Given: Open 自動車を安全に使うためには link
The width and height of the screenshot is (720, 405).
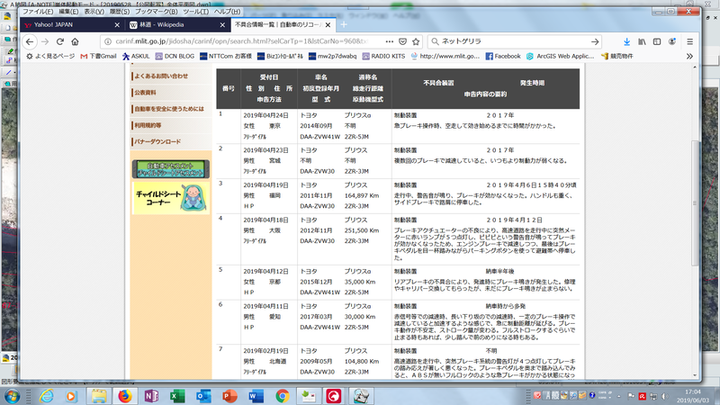Looking at the screenshot, I should point(169,109).
